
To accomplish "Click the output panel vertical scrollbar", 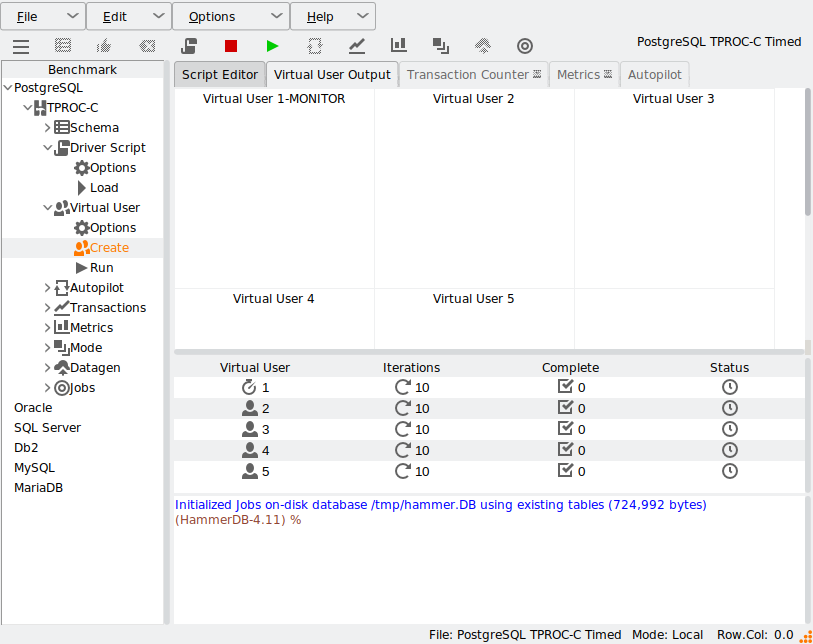I will (x=808, y=151).
